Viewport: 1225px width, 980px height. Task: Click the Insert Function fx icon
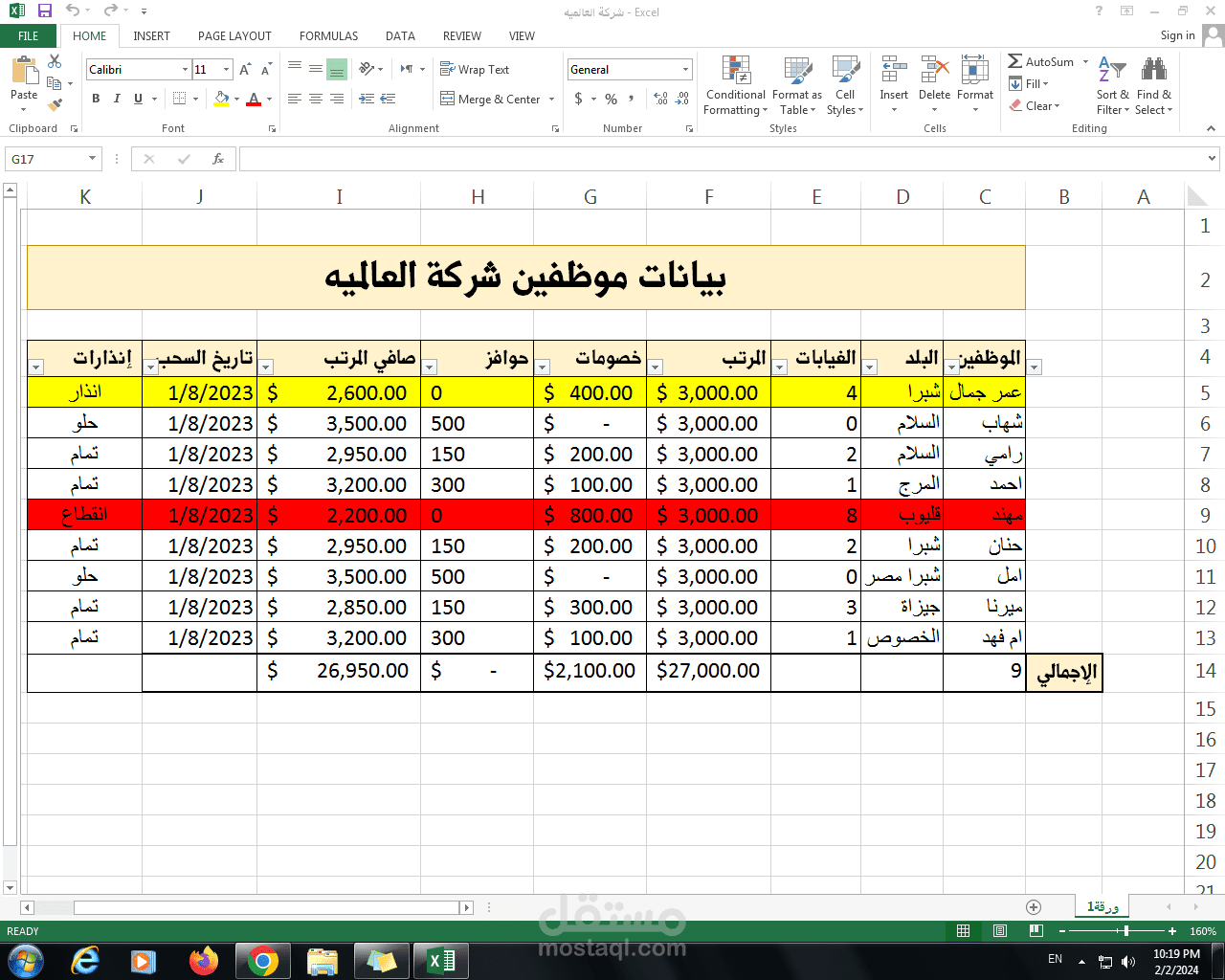[218, 159]
